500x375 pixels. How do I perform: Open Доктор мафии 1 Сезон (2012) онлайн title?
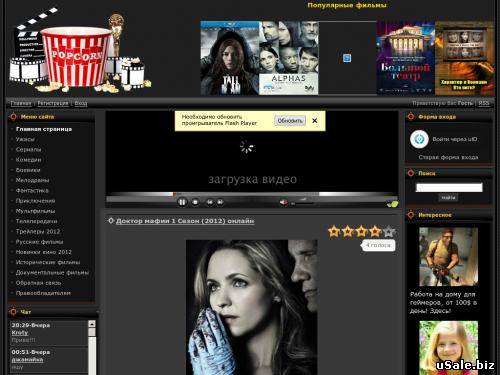click(x=185, y=221)
